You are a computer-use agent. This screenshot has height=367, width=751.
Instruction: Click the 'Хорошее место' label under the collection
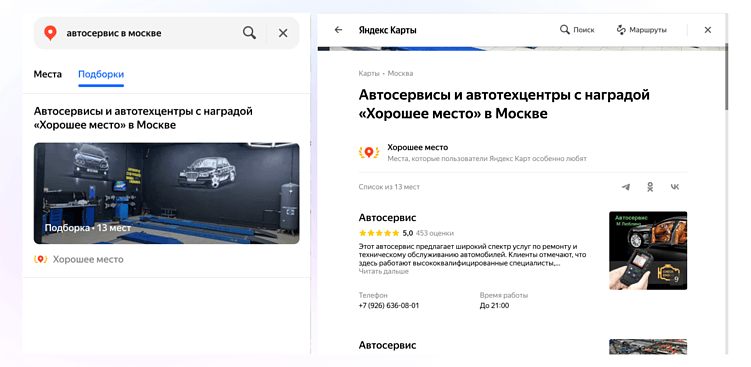point(88,259)
